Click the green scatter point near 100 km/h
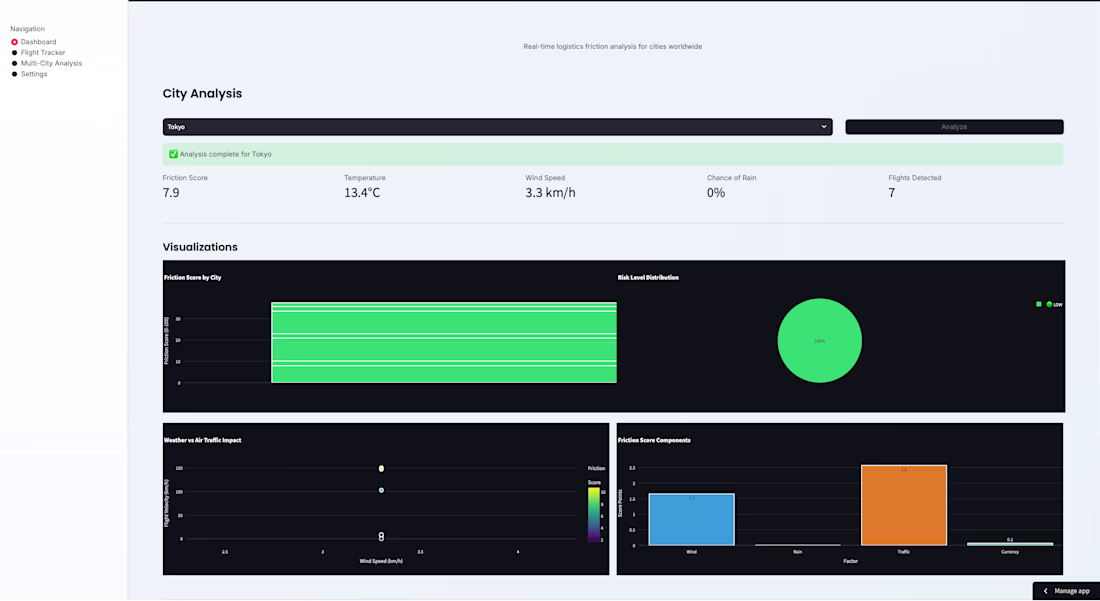 click(381, 490)
